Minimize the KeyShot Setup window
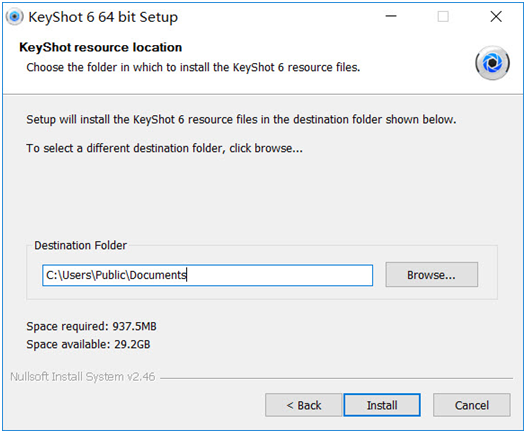This screenshot has width=526, height=433. (391, 16)
